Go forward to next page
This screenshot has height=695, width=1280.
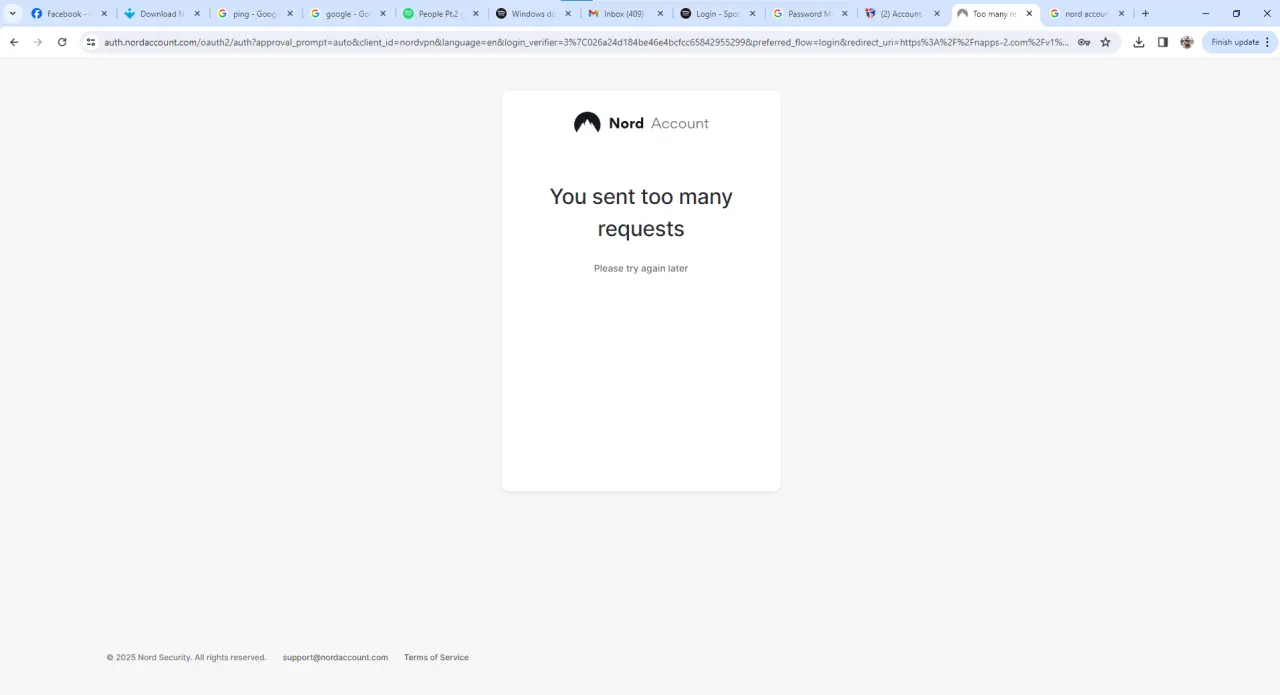[38, 42]
